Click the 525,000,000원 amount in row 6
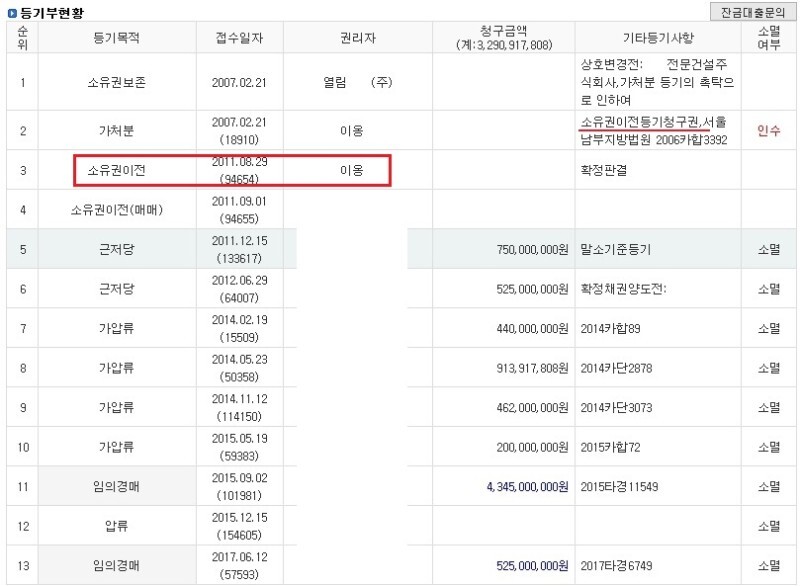 click(532, 289)
